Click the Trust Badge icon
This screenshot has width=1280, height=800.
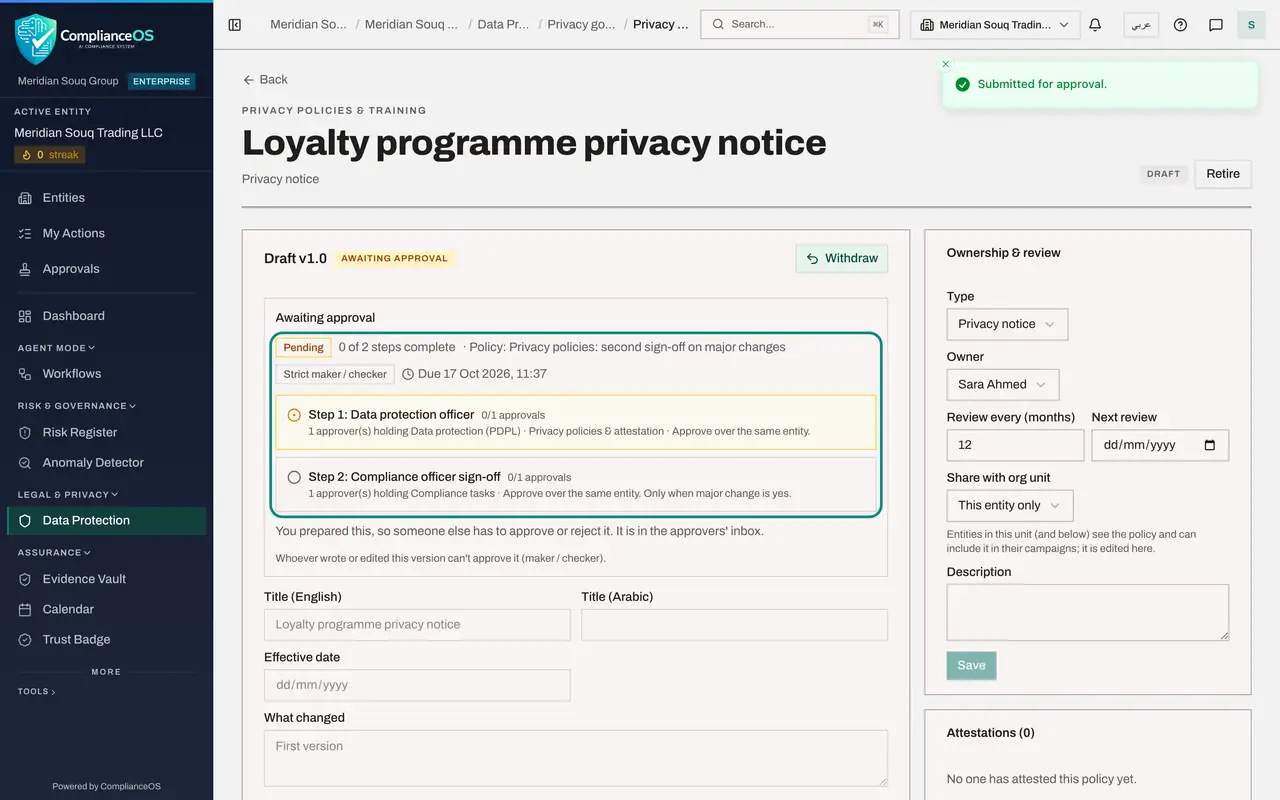(x=25, y=640)
